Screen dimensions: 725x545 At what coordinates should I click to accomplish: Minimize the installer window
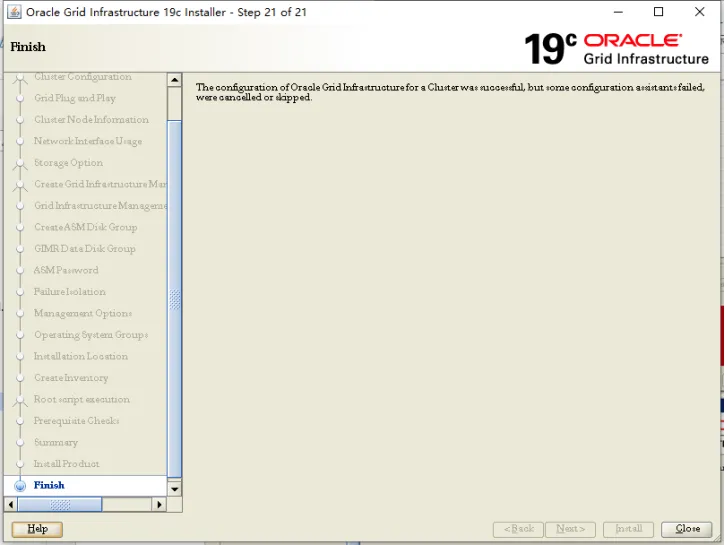click(x=618, y=12)
